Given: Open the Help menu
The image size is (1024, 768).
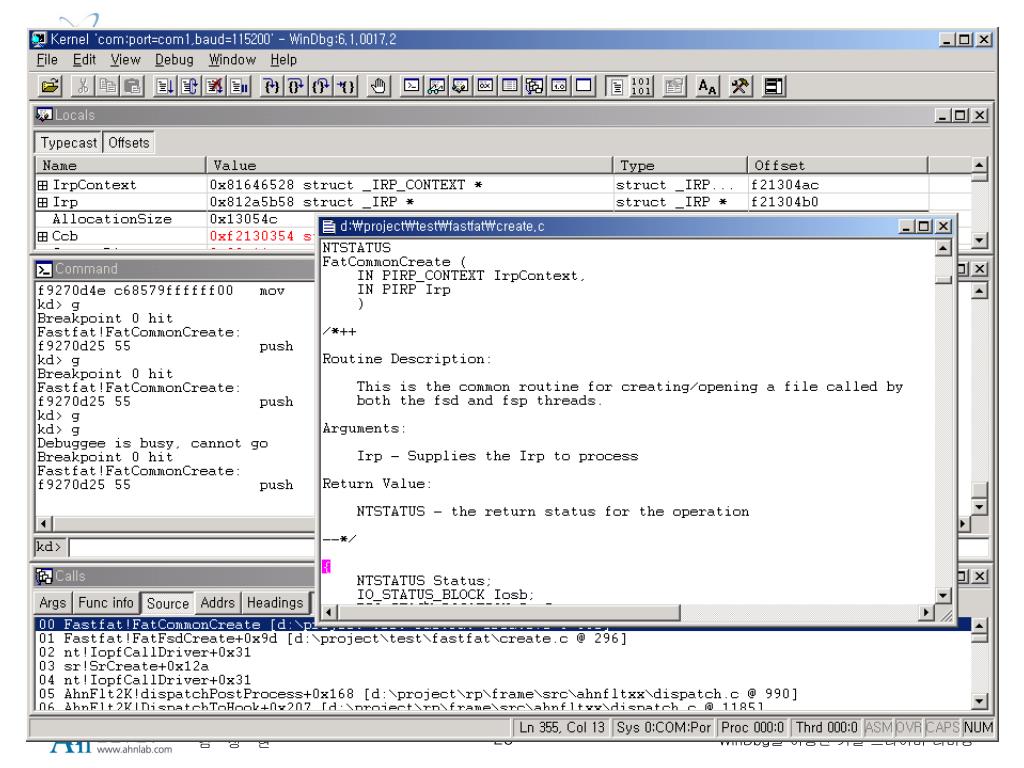Looking at the screenshot, I should point(283,59).
